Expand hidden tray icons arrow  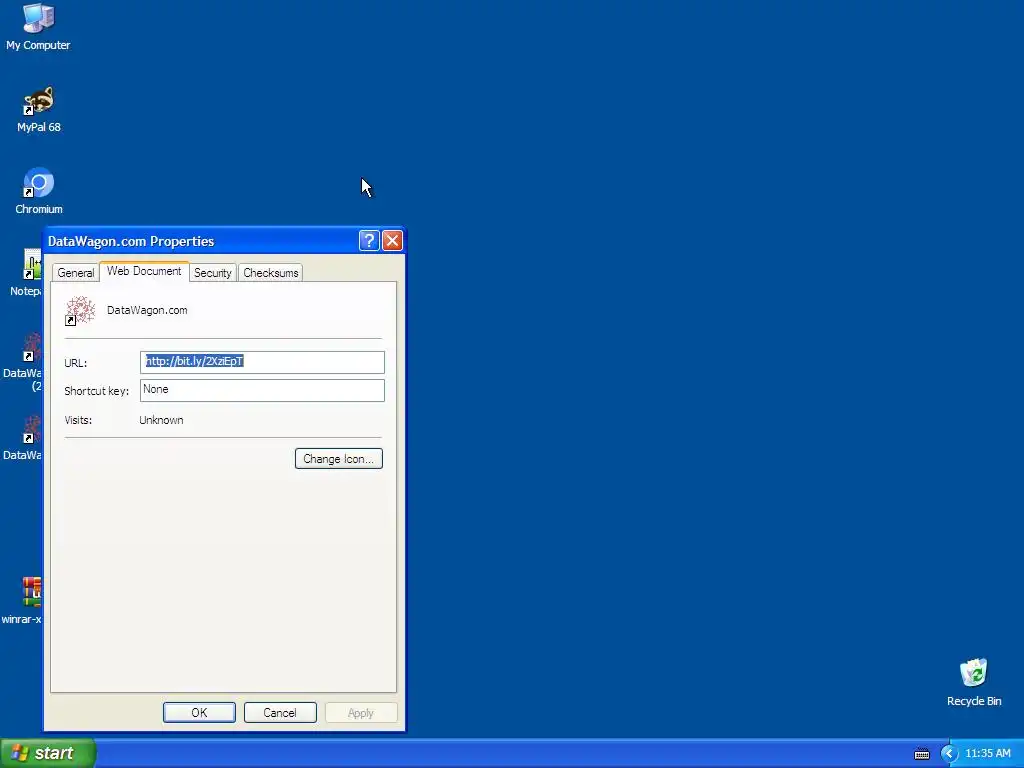[949, 754]
